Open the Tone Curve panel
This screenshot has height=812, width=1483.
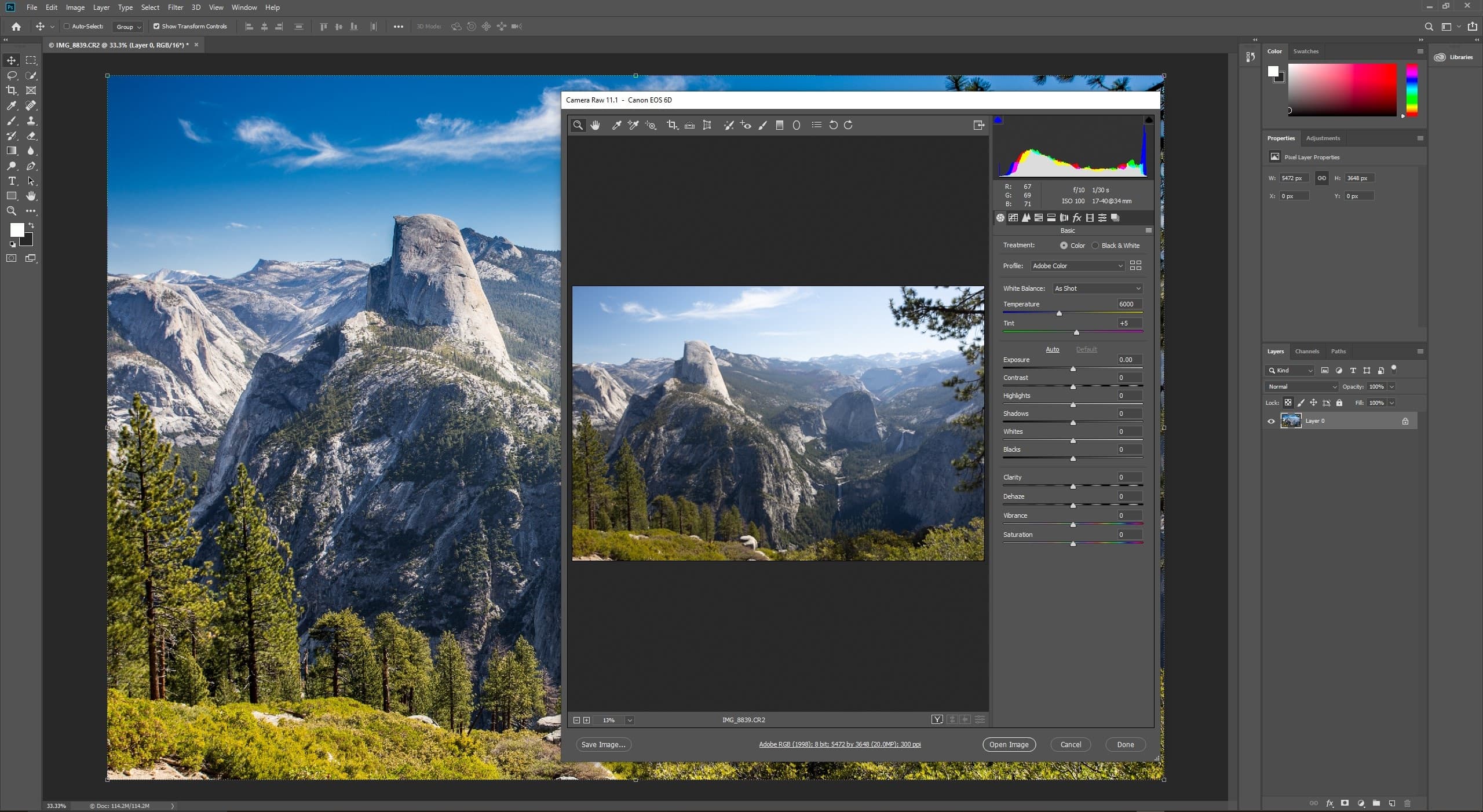(1013, 218)
